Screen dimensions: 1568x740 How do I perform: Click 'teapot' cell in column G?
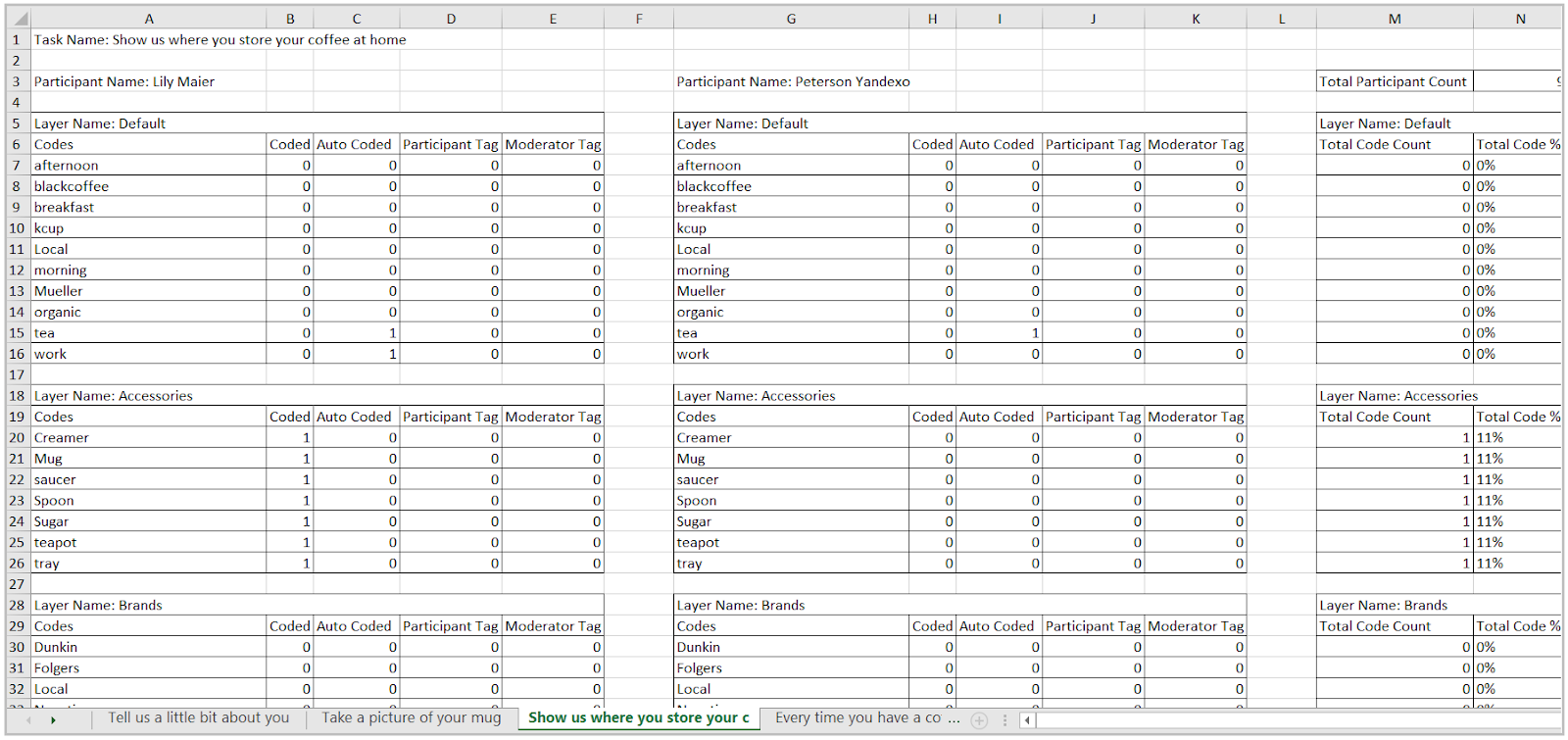point(791,542)
